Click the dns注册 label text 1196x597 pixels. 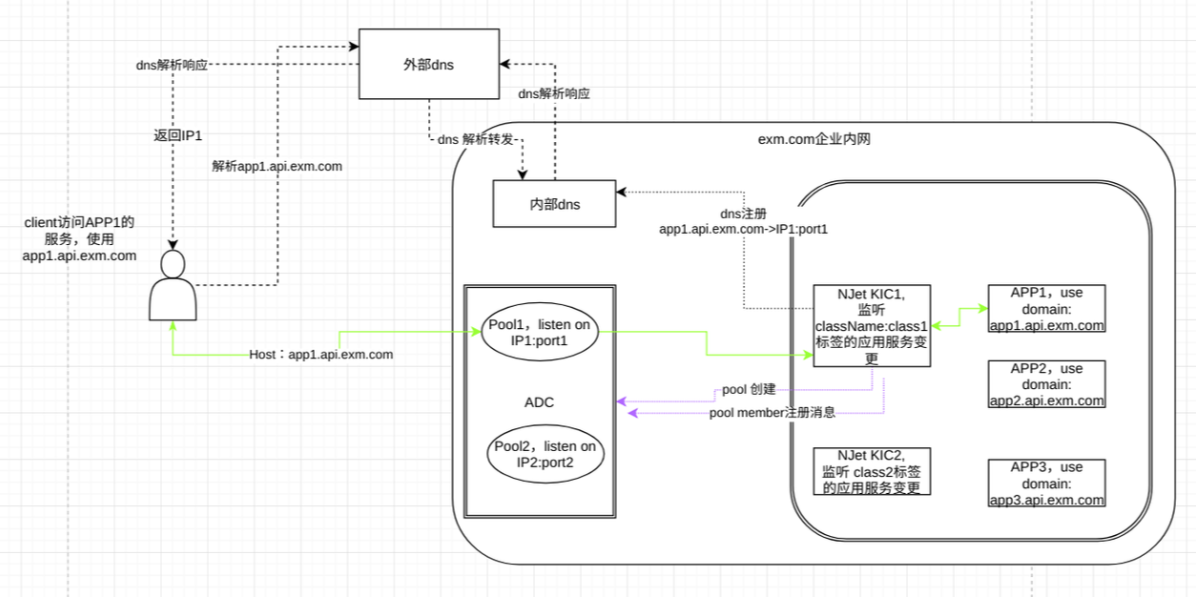[x=743, y=214]
